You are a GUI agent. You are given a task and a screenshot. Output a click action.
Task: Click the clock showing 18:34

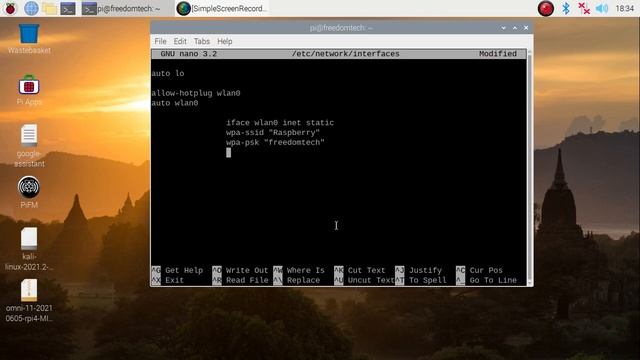tap(624, 8)
